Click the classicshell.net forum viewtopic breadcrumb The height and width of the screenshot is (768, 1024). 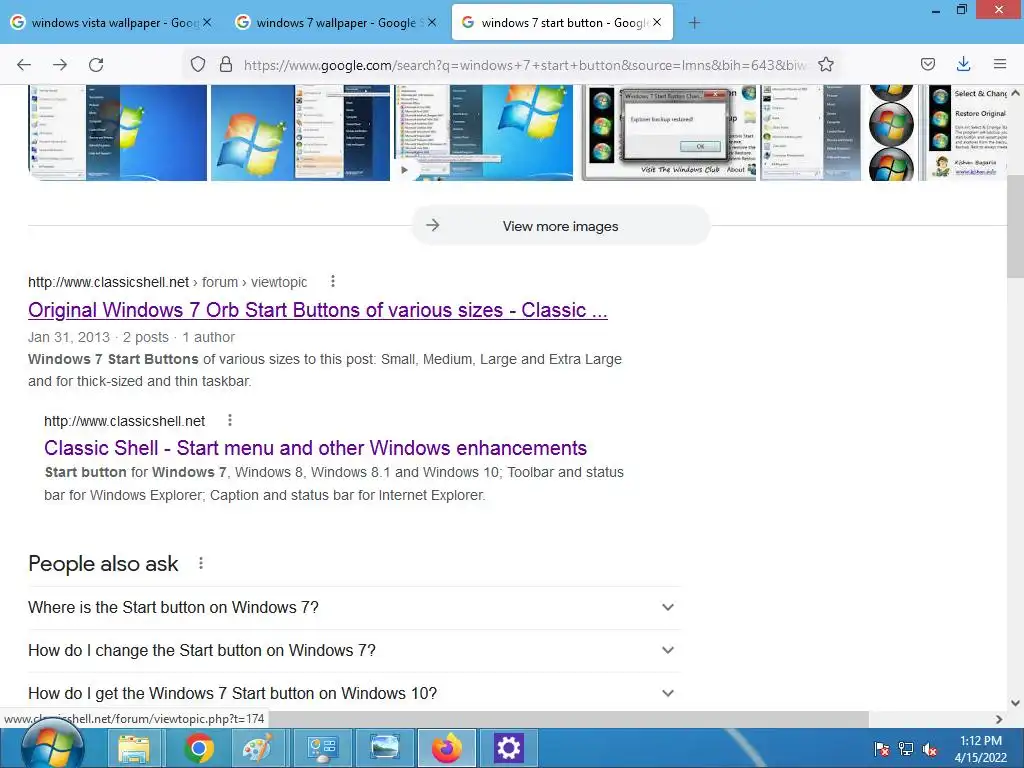coord(167,282)
